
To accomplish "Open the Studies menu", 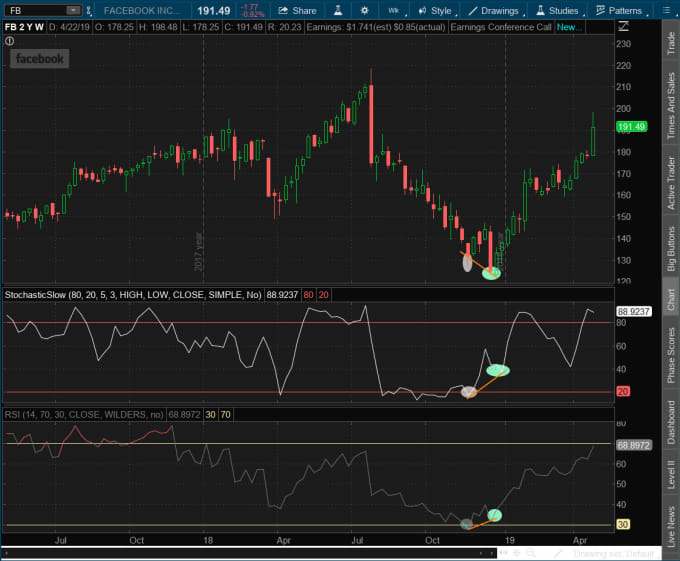I will (559, 11).
